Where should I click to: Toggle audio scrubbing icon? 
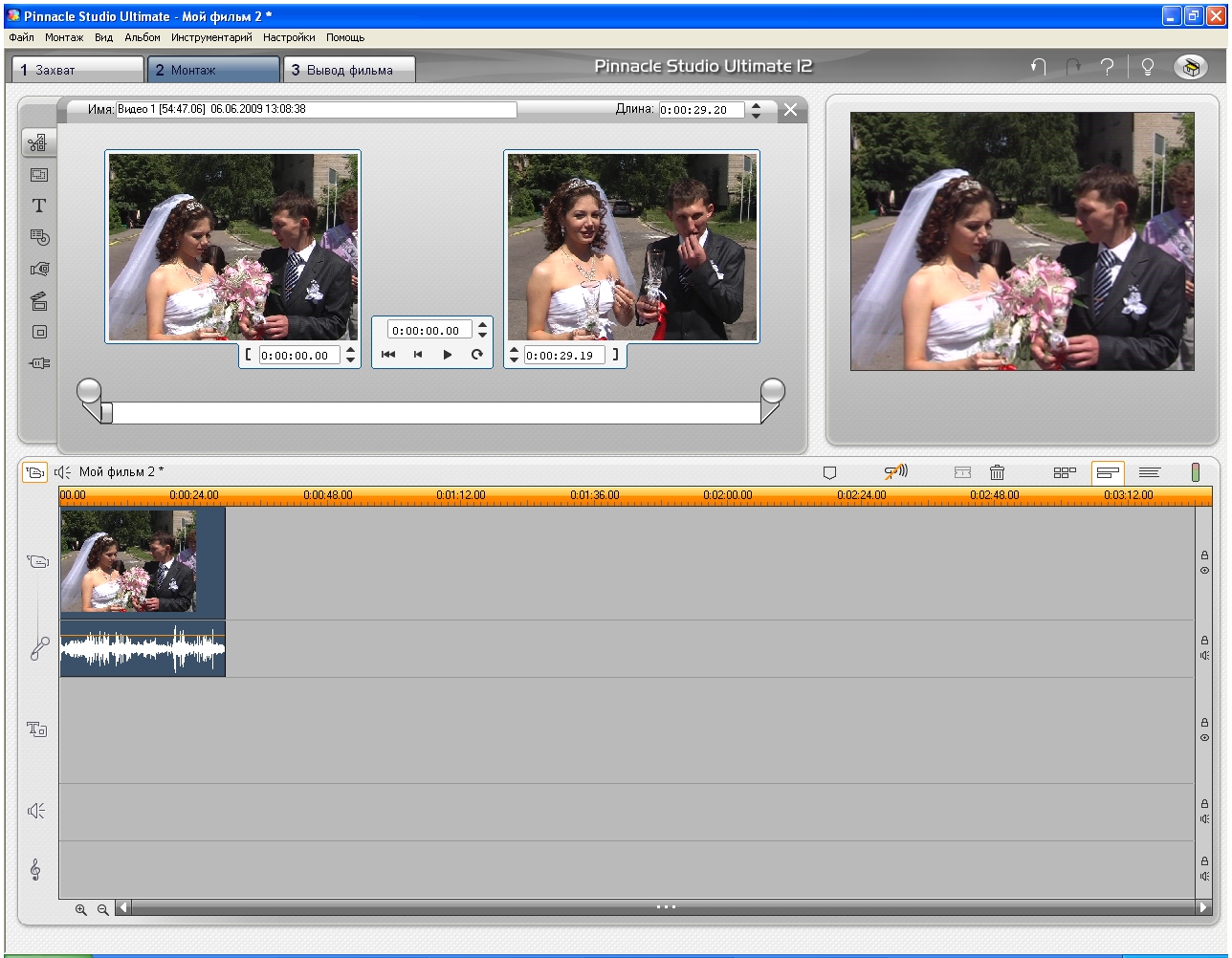click(895, 471)
